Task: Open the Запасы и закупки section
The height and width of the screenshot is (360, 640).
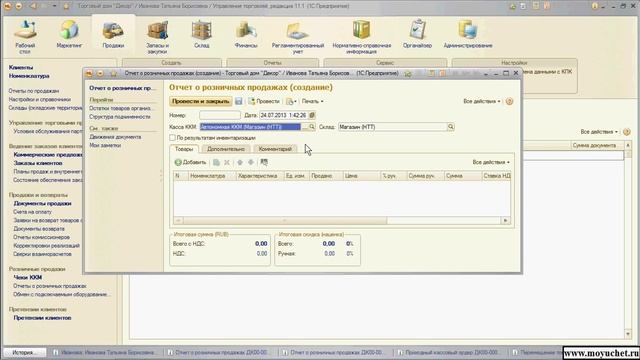Action: coord(157,38)
